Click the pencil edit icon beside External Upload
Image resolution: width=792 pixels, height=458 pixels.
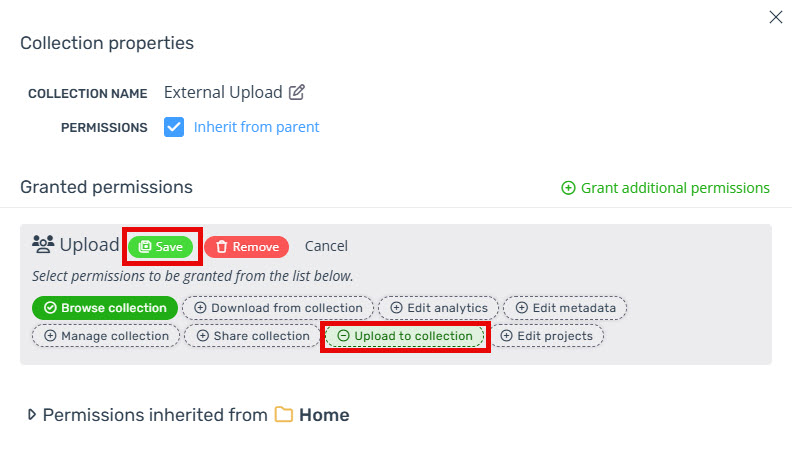[x=296, y=92]
